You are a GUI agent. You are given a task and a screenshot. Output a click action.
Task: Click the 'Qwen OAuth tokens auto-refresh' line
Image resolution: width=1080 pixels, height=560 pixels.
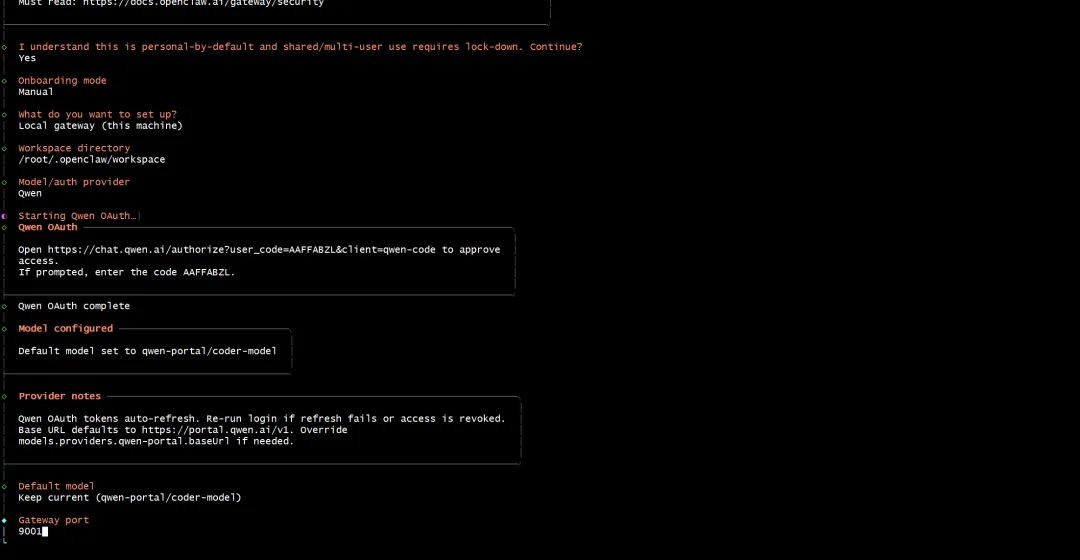pyautogui.click(x=262, y=418)
